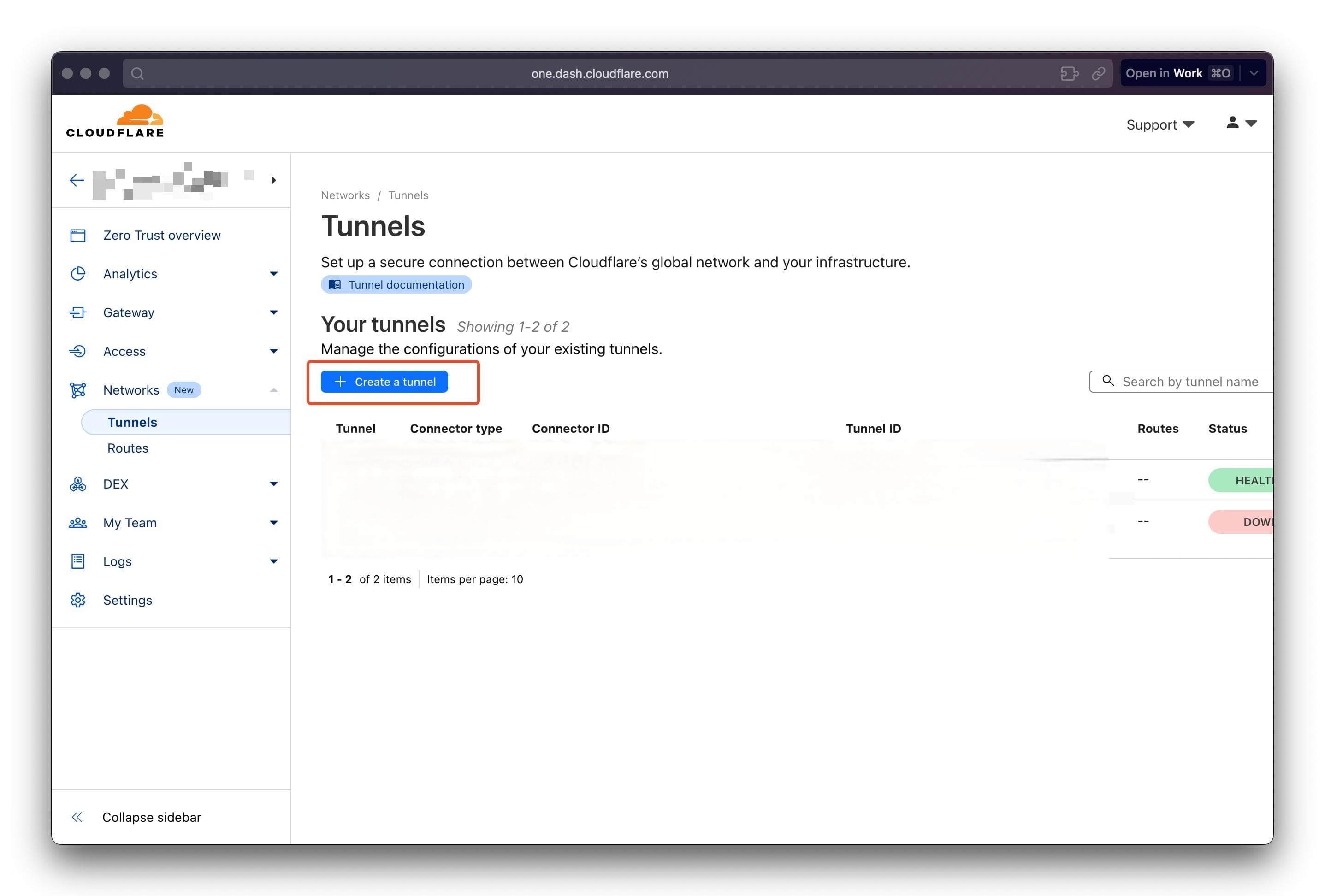Screen dimensions: 1325x896
Task: Click the Networks icon in the sidebar
Action: tap(78, 390)
